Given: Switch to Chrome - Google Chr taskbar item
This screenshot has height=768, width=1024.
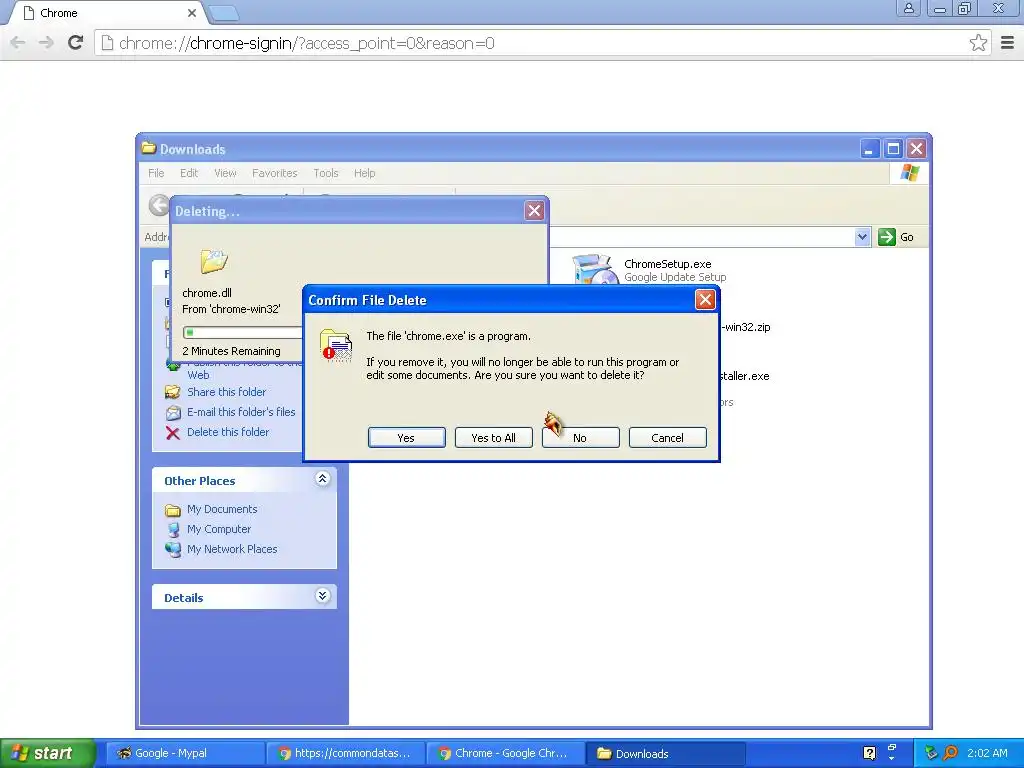Looking at the screenshot, I should 506,753.
